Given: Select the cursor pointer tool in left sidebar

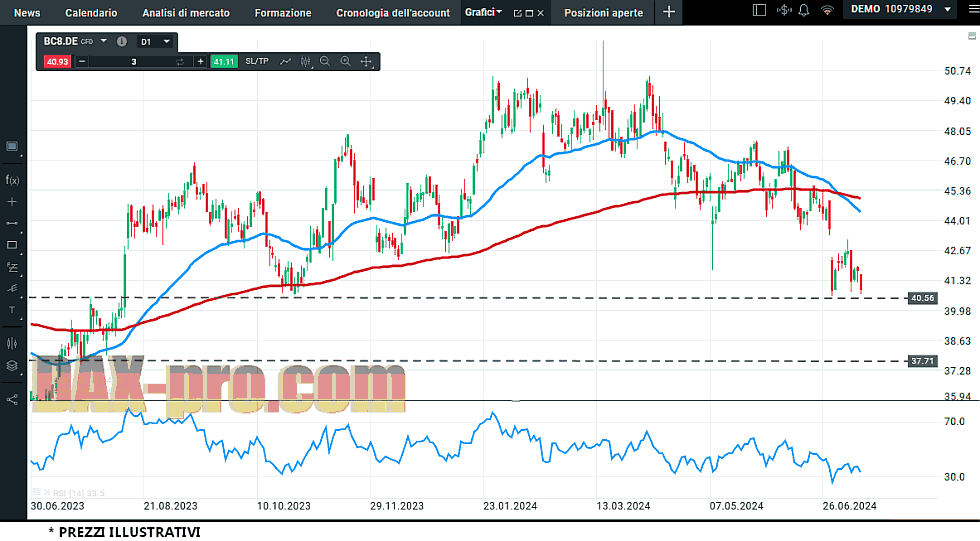Looking at the screenshot, I should point(12,146).
